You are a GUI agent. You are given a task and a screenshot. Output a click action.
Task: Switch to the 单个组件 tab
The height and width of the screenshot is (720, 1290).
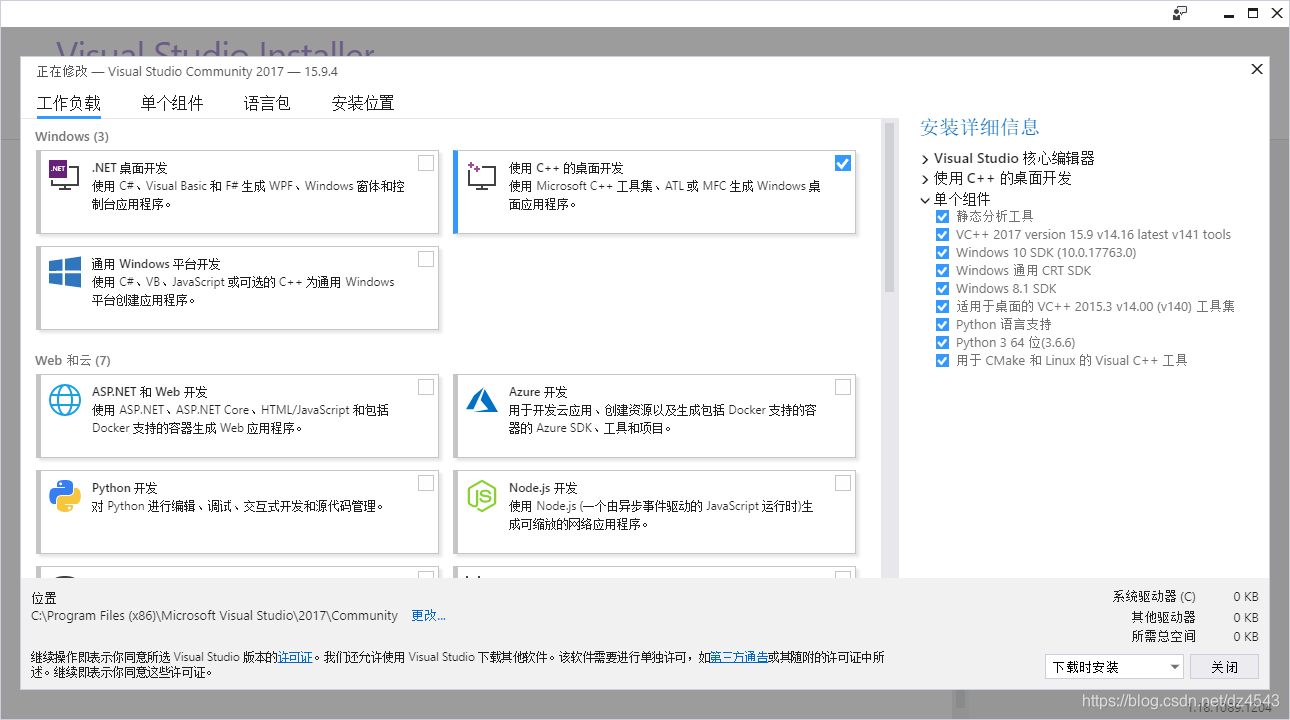click(x=172, y=103)
